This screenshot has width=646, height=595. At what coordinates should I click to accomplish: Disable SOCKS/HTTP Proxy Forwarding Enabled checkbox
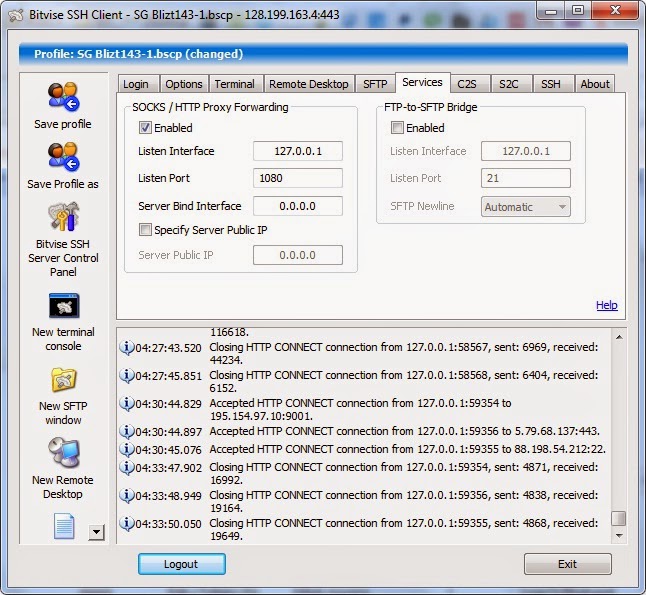coord(145,128)
